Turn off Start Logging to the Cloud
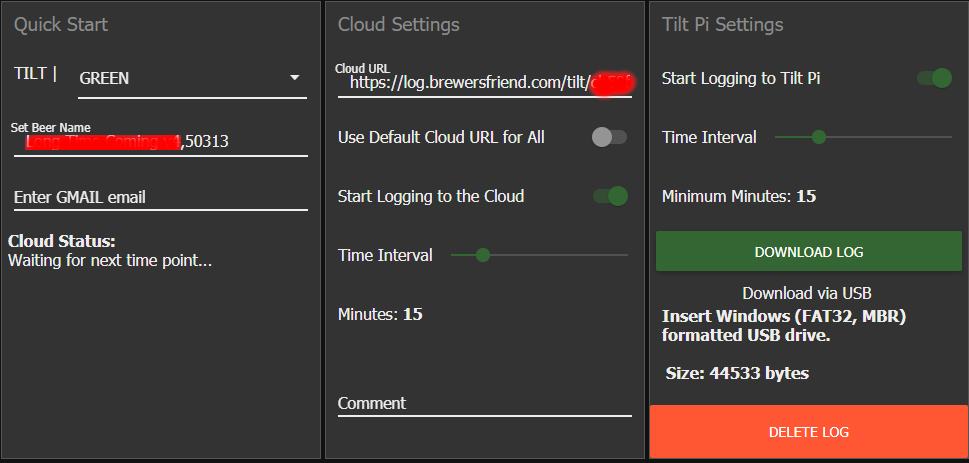The image size is (969, 463). pyautogui.click(x=611, y=196)
